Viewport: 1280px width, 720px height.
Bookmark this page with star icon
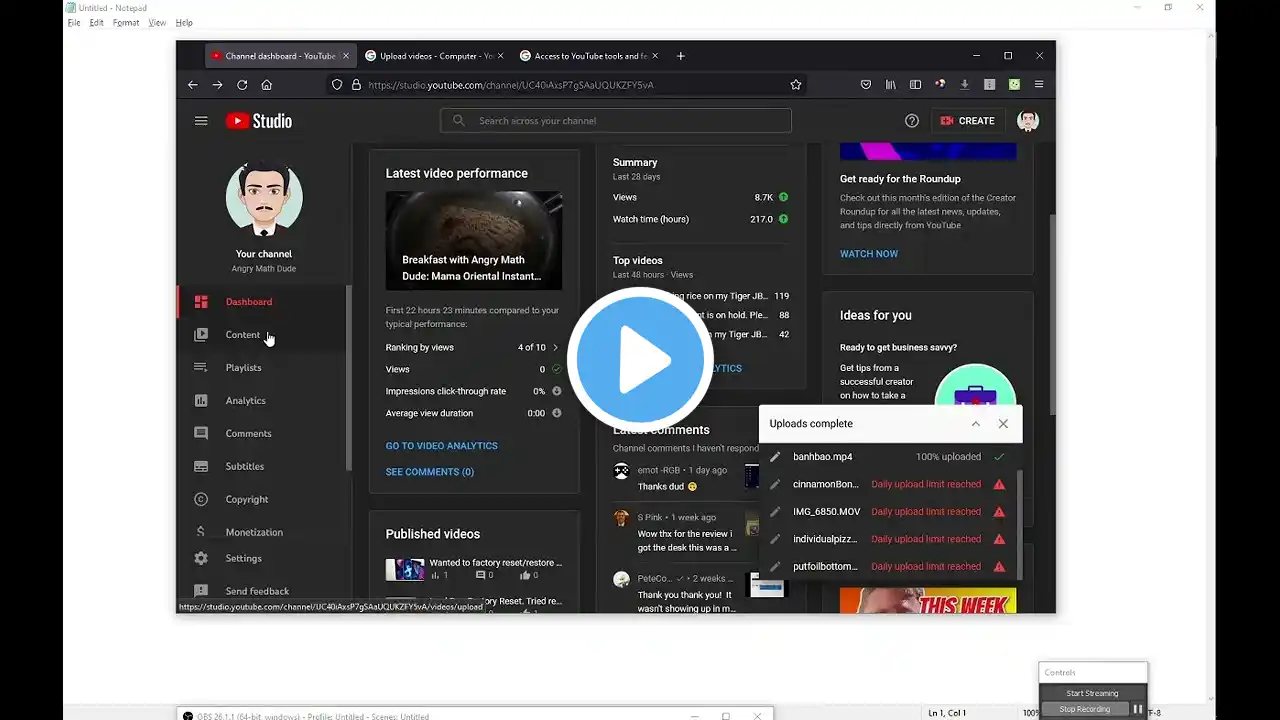796,85
